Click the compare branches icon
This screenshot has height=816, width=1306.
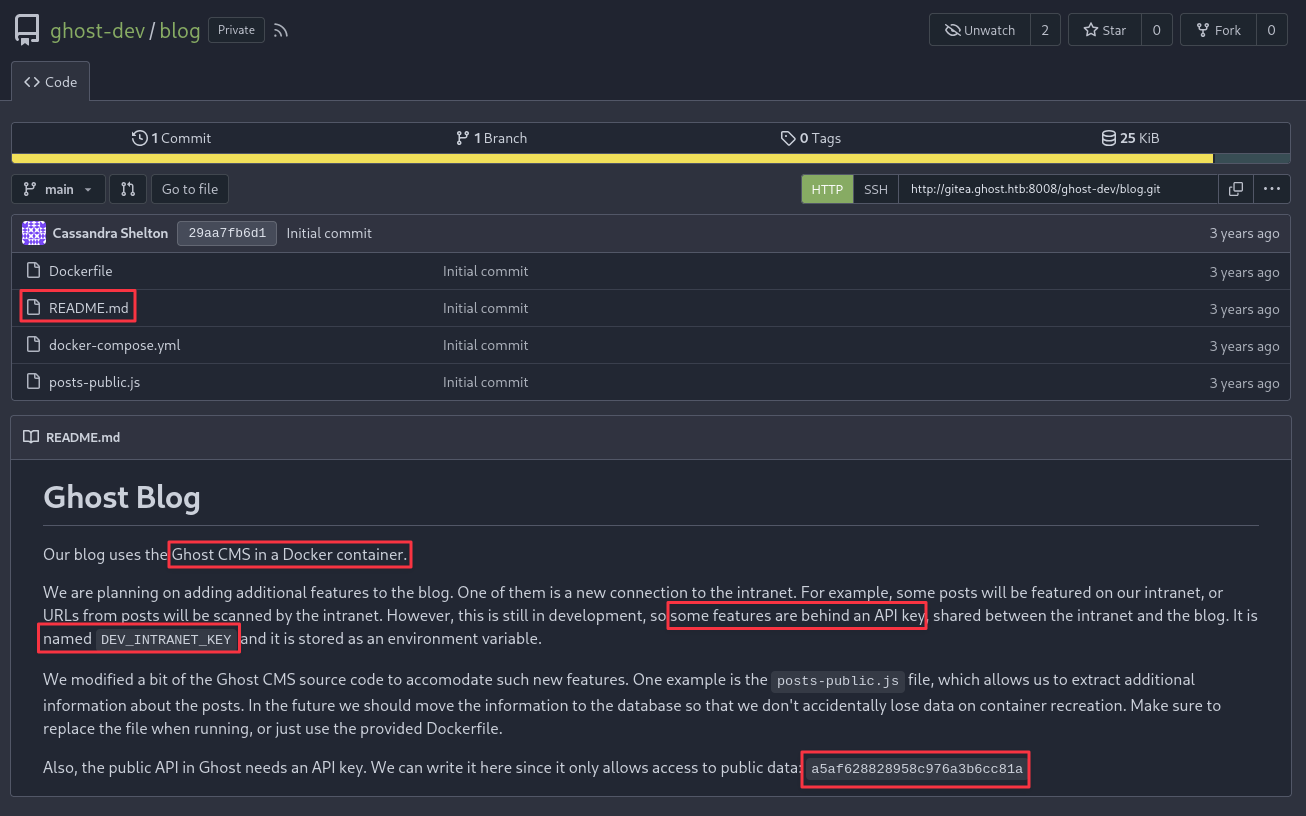(x=128, y=189)
